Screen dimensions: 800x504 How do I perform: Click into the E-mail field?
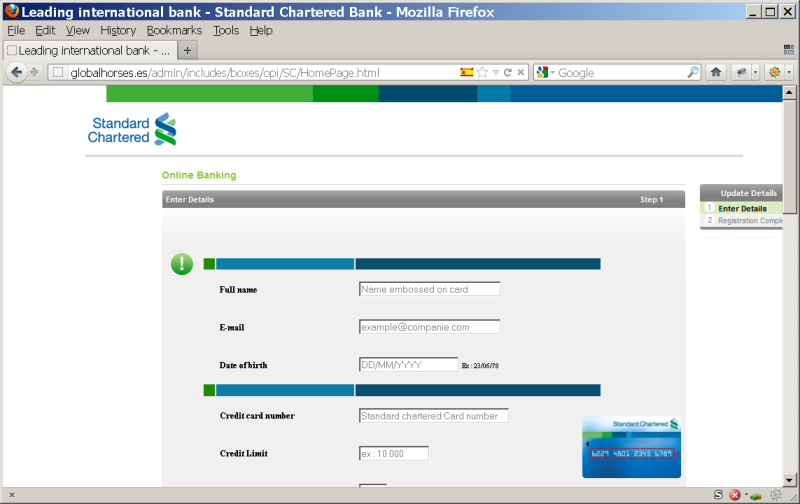(430, 327)
